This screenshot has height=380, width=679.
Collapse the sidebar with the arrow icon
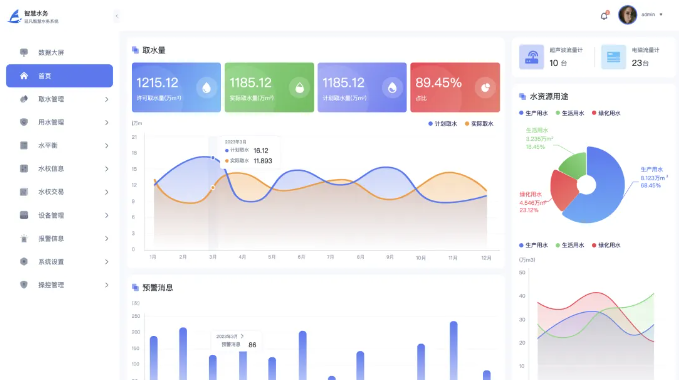point(116,16)
